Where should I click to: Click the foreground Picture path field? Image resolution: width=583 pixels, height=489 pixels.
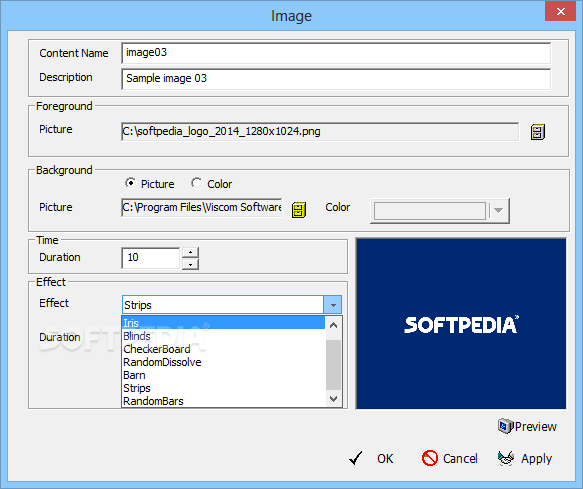(x=320, y=132)
